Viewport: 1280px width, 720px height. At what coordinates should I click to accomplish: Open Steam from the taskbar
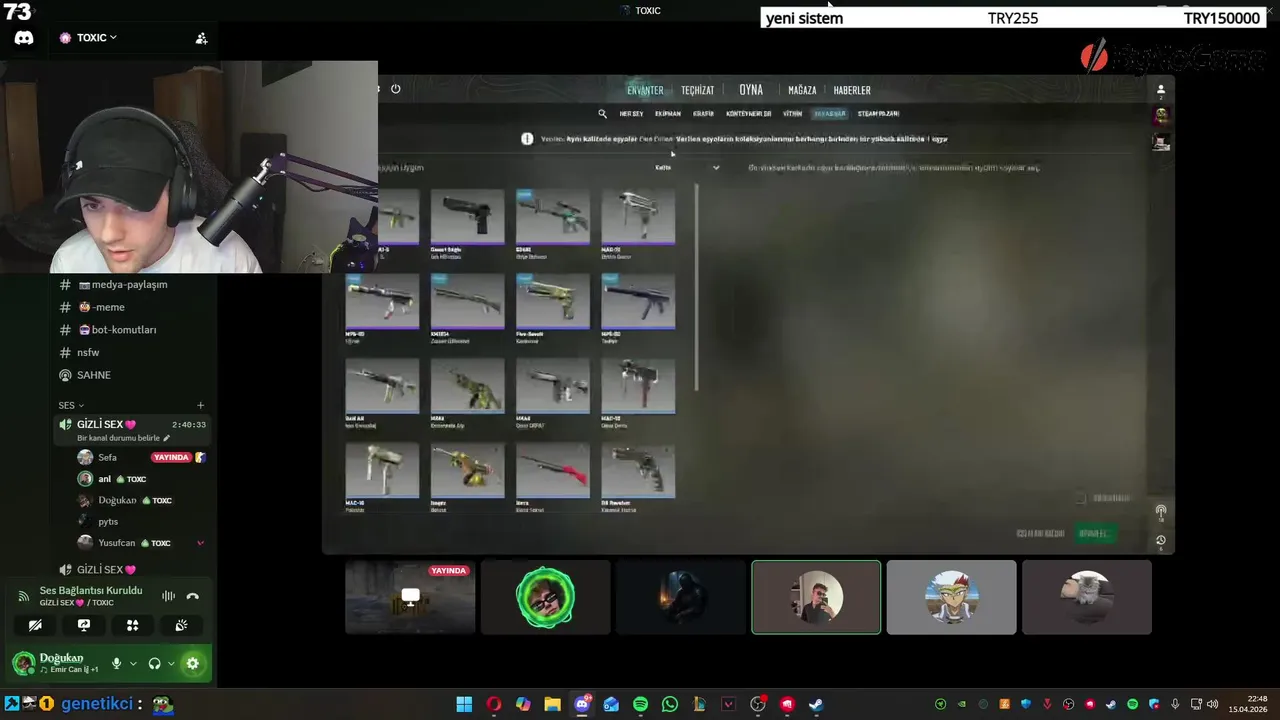(816, 704)
